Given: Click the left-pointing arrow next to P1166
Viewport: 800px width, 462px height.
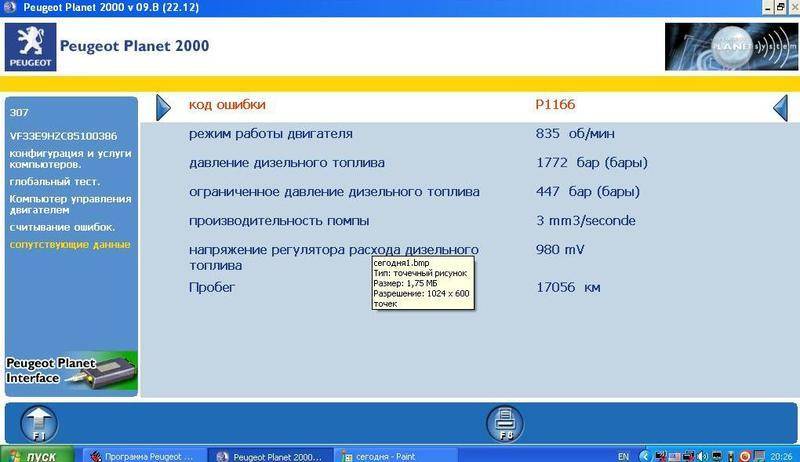Looking at the screenshot, I should coord(780,106).
